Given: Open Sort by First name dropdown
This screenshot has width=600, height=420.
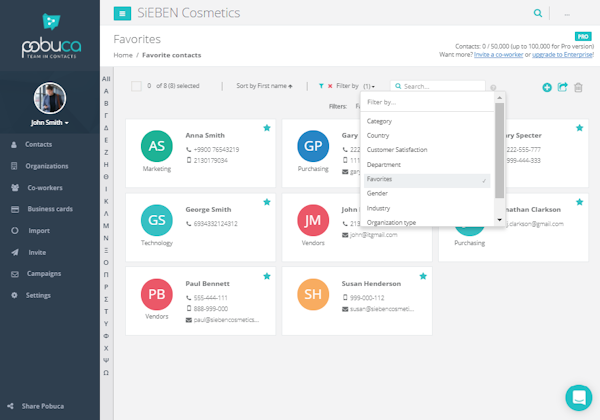Looking at the screenshot, I should (264, 86).
